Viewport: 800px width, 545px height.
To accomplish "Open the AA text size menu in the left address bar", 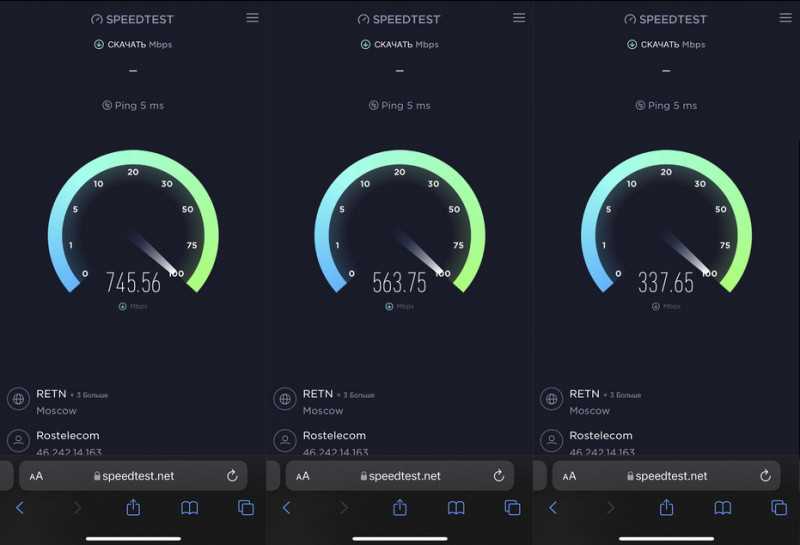I will pyautogui.click(x=36, y=476).
